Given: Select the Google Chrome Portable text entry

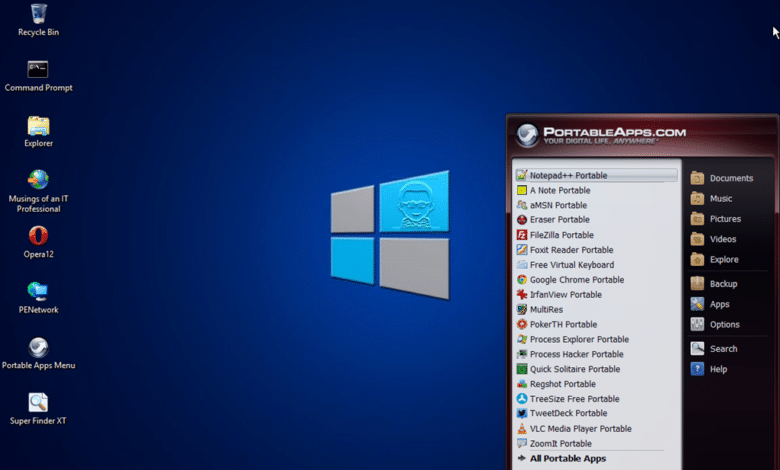Looking at the screenshot, I should (x=577, y=280).
